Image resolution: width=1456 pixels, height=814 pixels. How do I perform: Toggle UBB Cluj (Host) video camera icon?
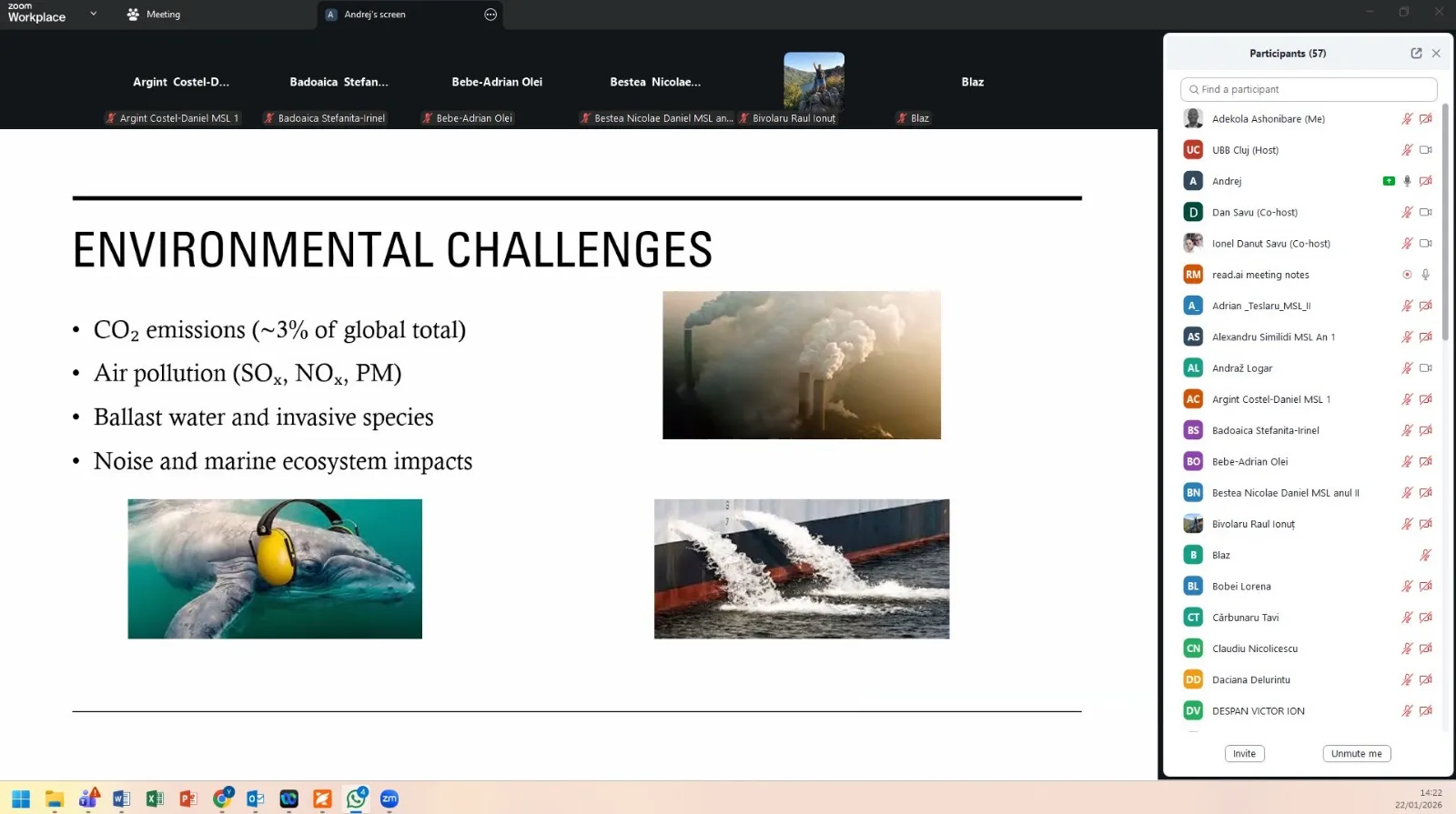coord(1425,150)
